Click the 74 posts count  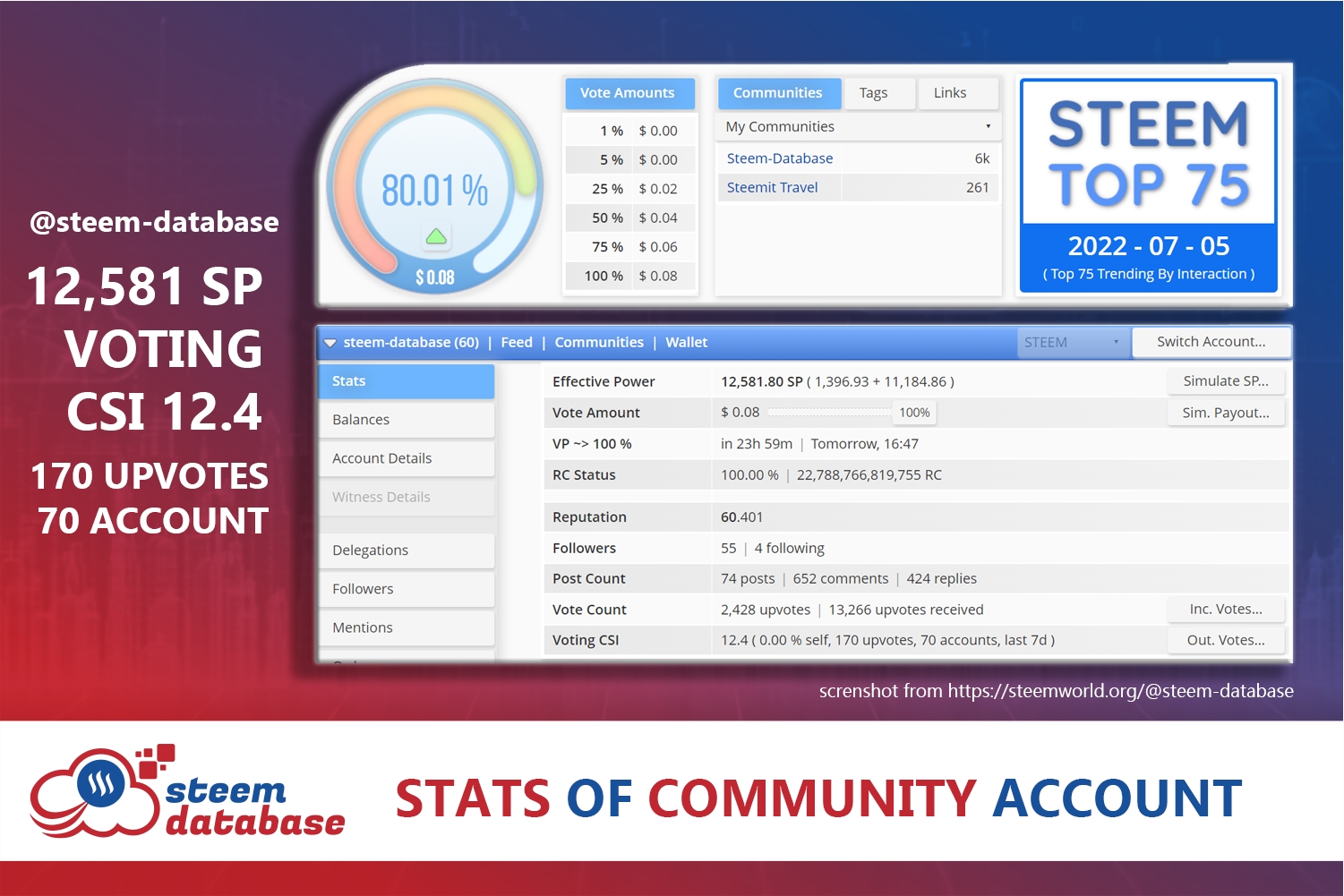coord(748,579)
